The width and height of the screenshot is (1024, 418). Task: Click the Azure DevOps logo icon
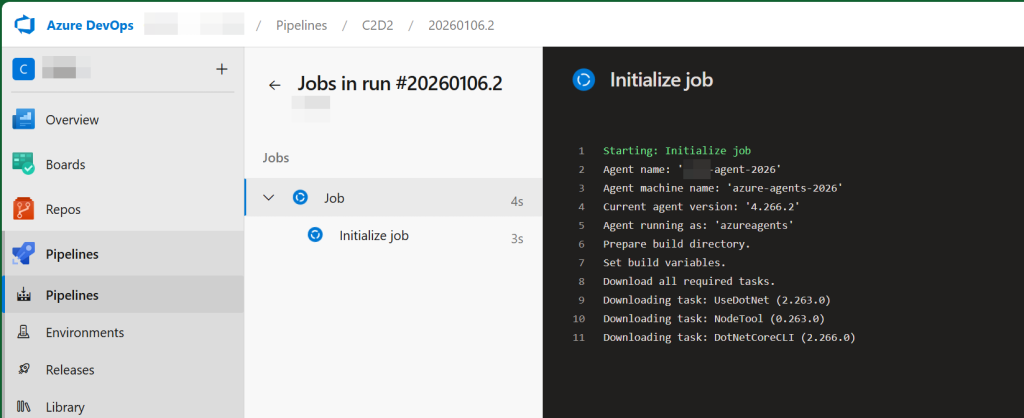pyautogui.click(x=25, y=23)
